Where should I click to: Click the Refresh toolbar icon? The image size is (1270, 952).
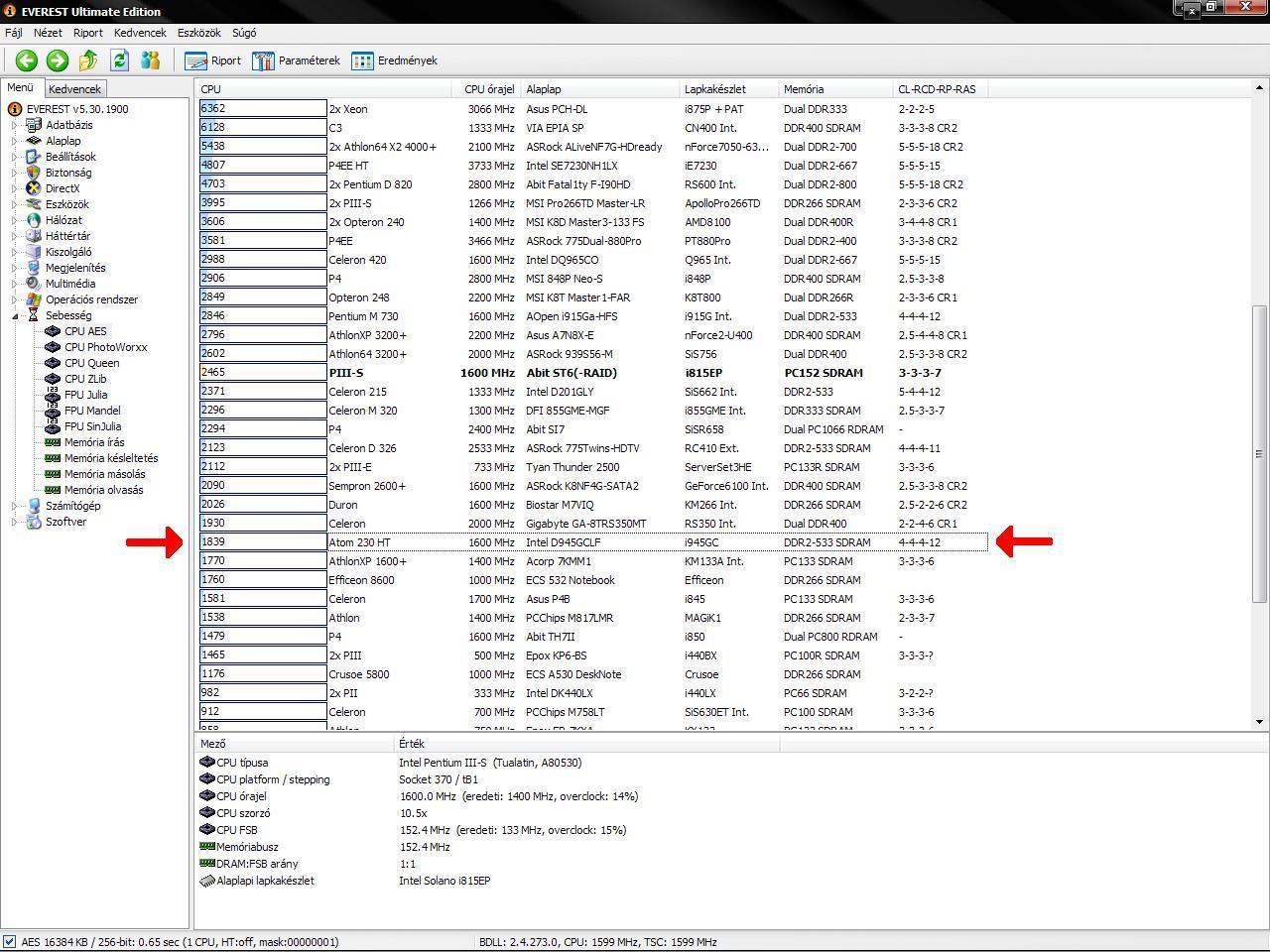[120, 60]
